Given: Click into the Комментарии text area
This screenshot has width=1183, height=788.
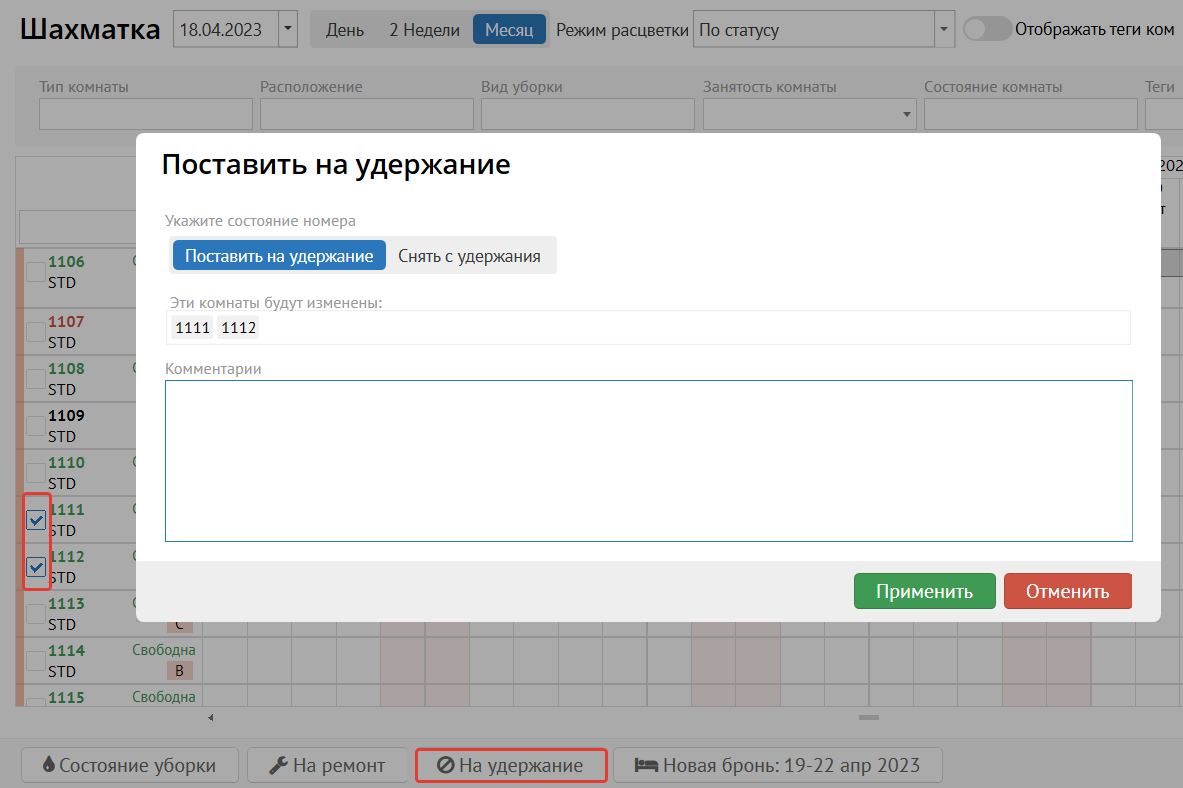Looking at the screenshot, I should pos(648,460).
